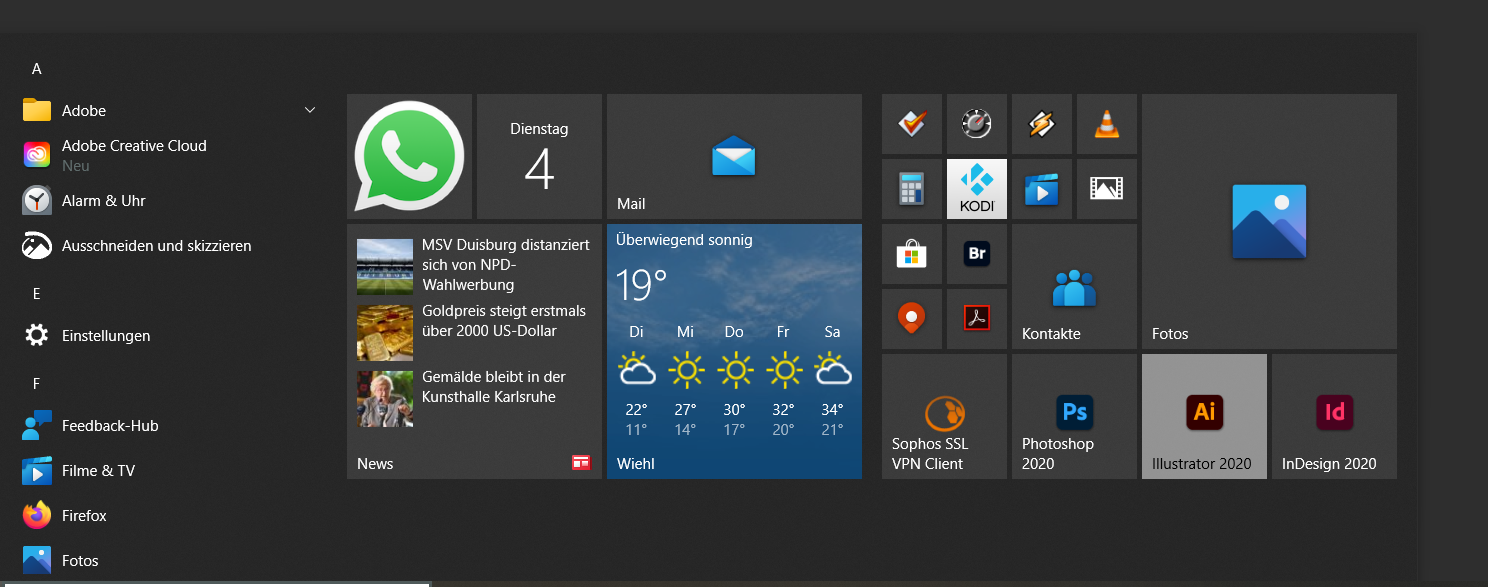Read the Goldpreis news headline

tap(504, 320)
